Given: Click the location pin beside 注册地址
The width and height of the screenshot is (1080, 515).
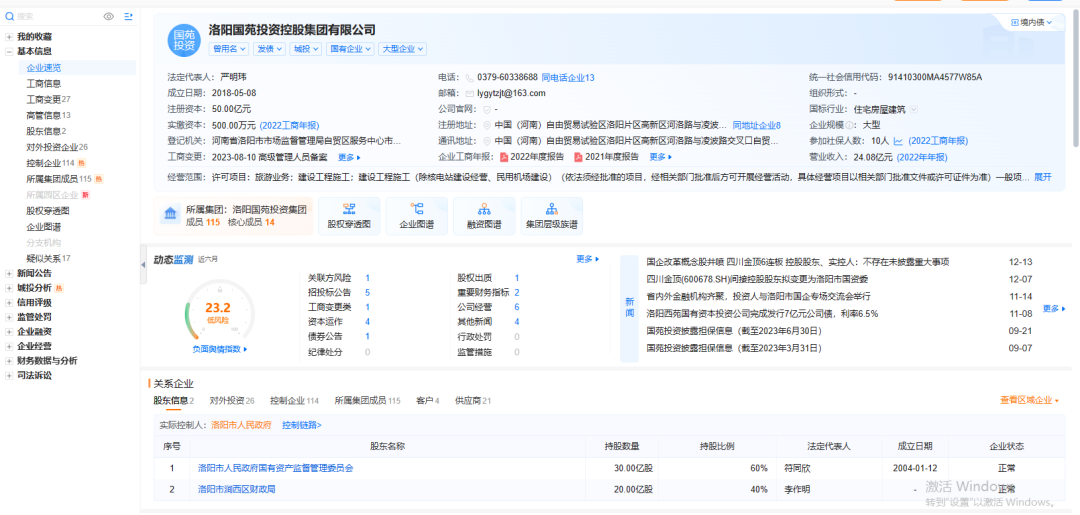Looking at the screenshot, I should pyautogui.click(x=487, y=125).
